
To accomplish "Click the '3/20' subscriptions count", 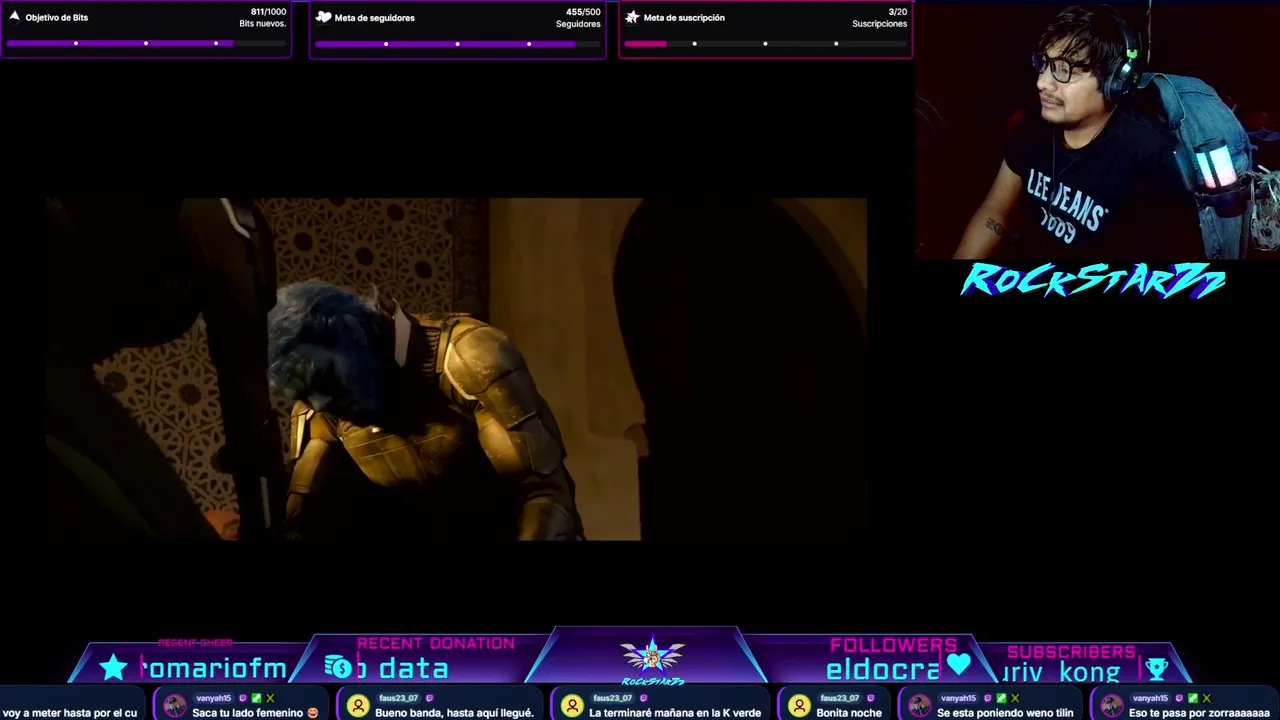I will click(898, 12).
